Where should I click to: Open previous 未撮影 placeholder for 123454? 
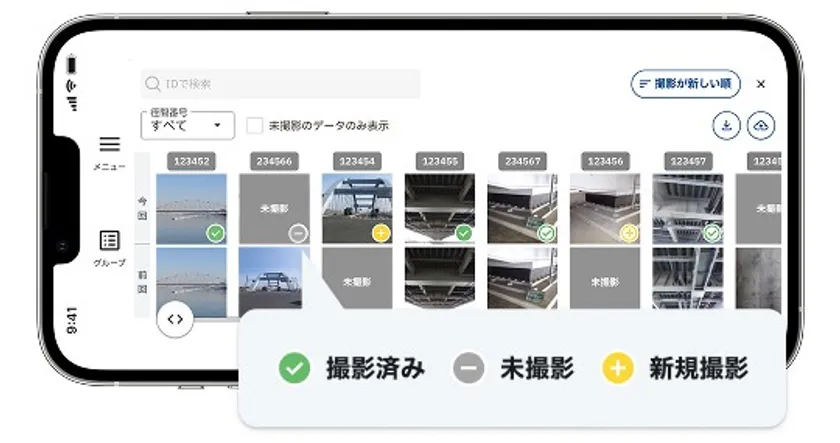click(357, 279)
